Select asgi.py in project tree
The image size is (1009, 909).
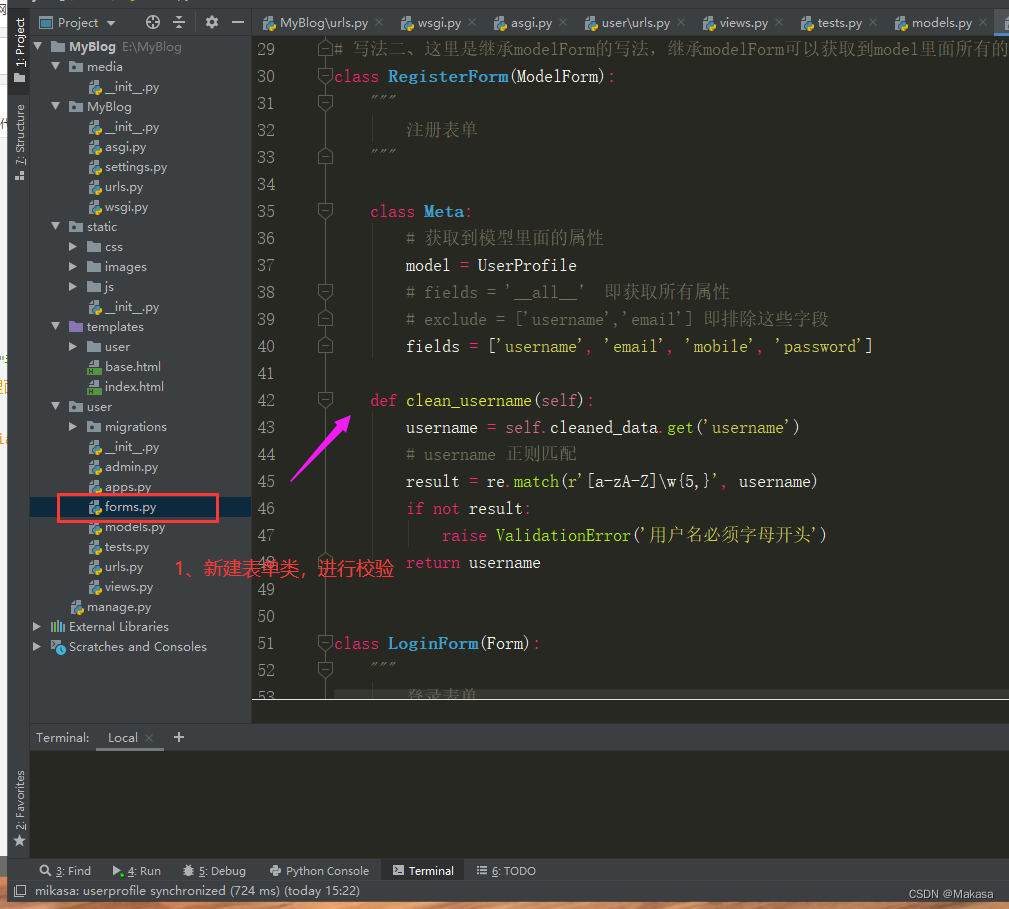118,147
